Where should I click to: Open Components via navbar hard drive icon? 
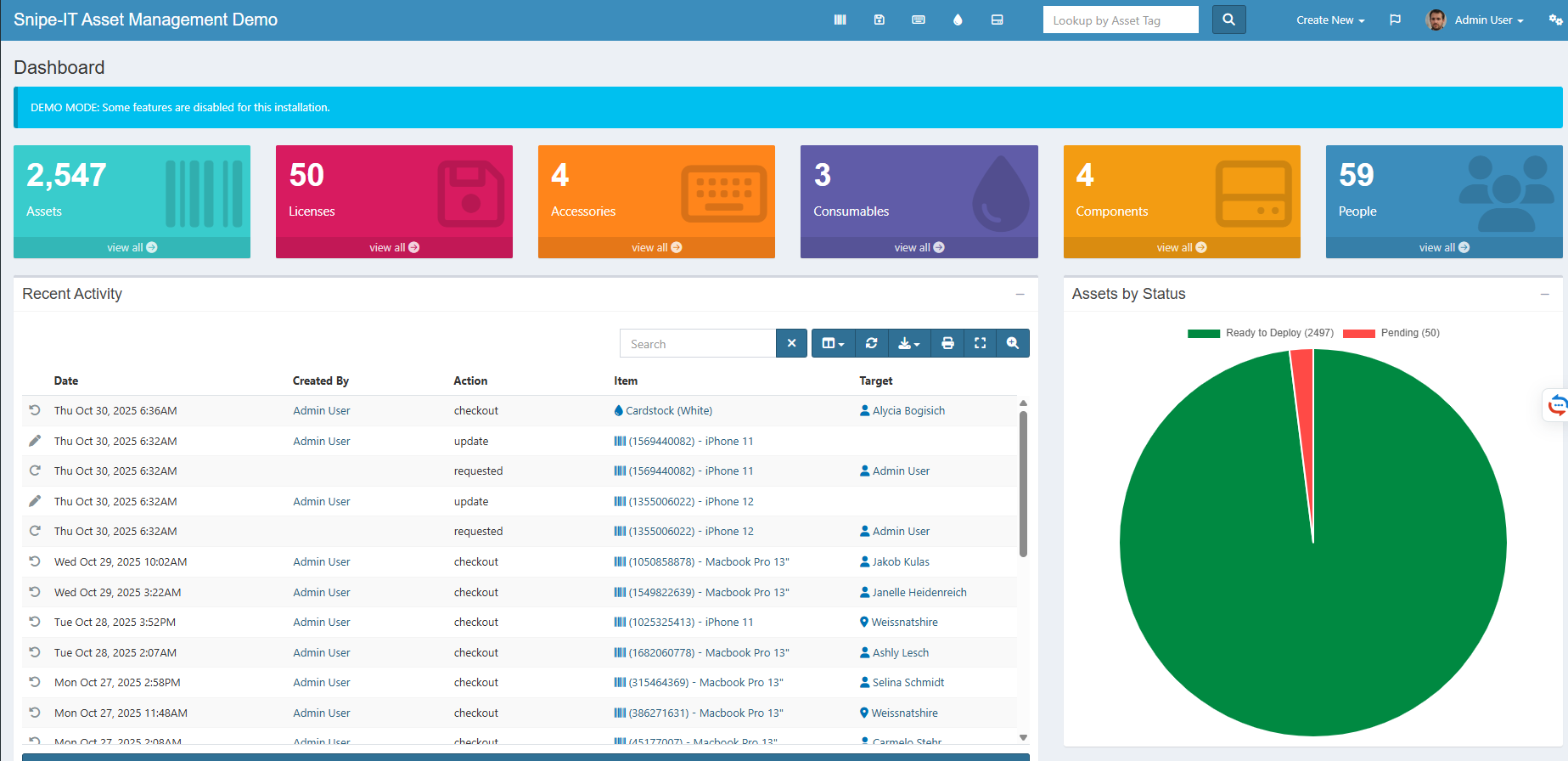coord(997,20)
